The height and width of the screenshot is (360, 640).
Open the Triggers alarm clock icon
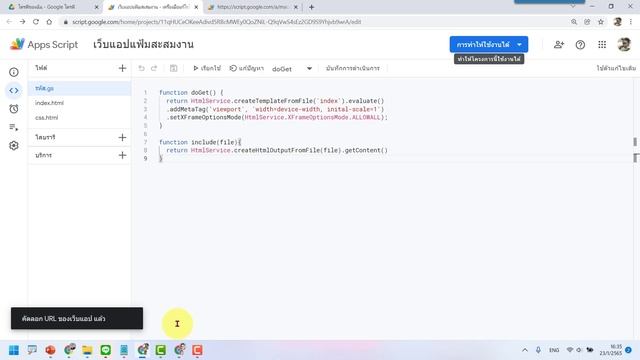click(x=14, y=109)
